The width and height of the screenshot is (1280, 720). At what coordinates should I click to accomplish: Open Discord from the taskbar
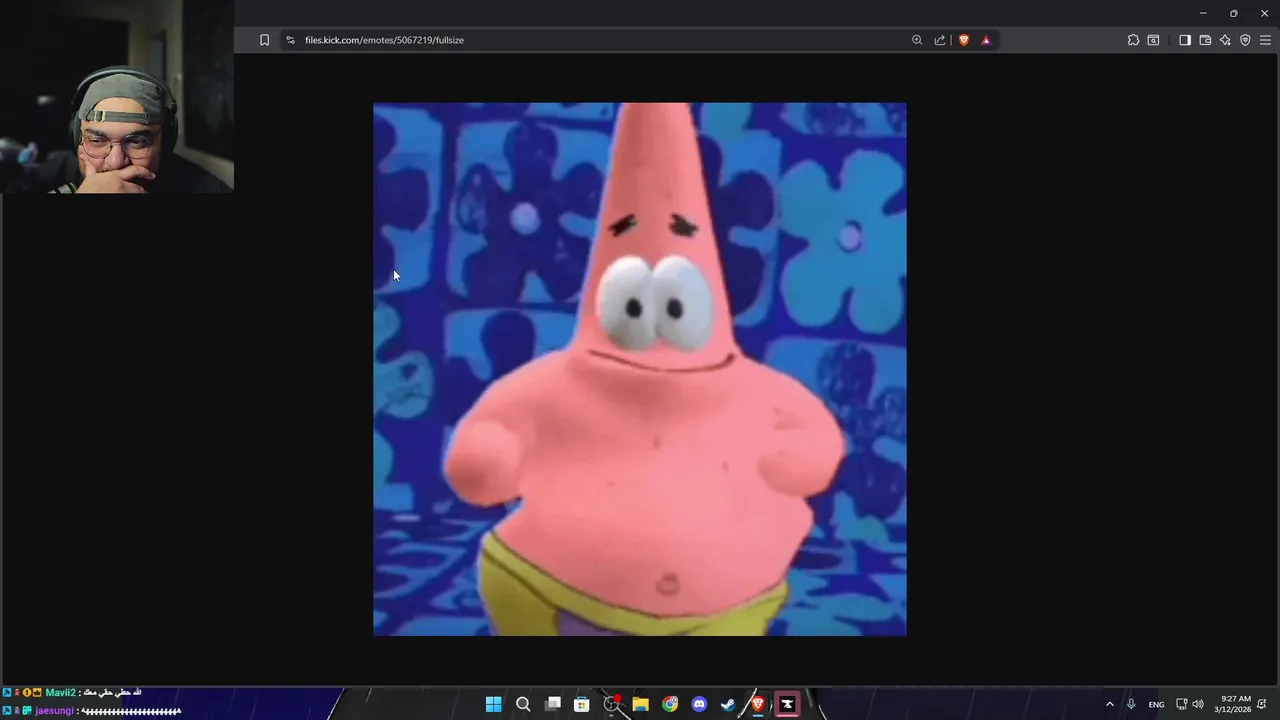pyautogui.click(x=699, y=704)
